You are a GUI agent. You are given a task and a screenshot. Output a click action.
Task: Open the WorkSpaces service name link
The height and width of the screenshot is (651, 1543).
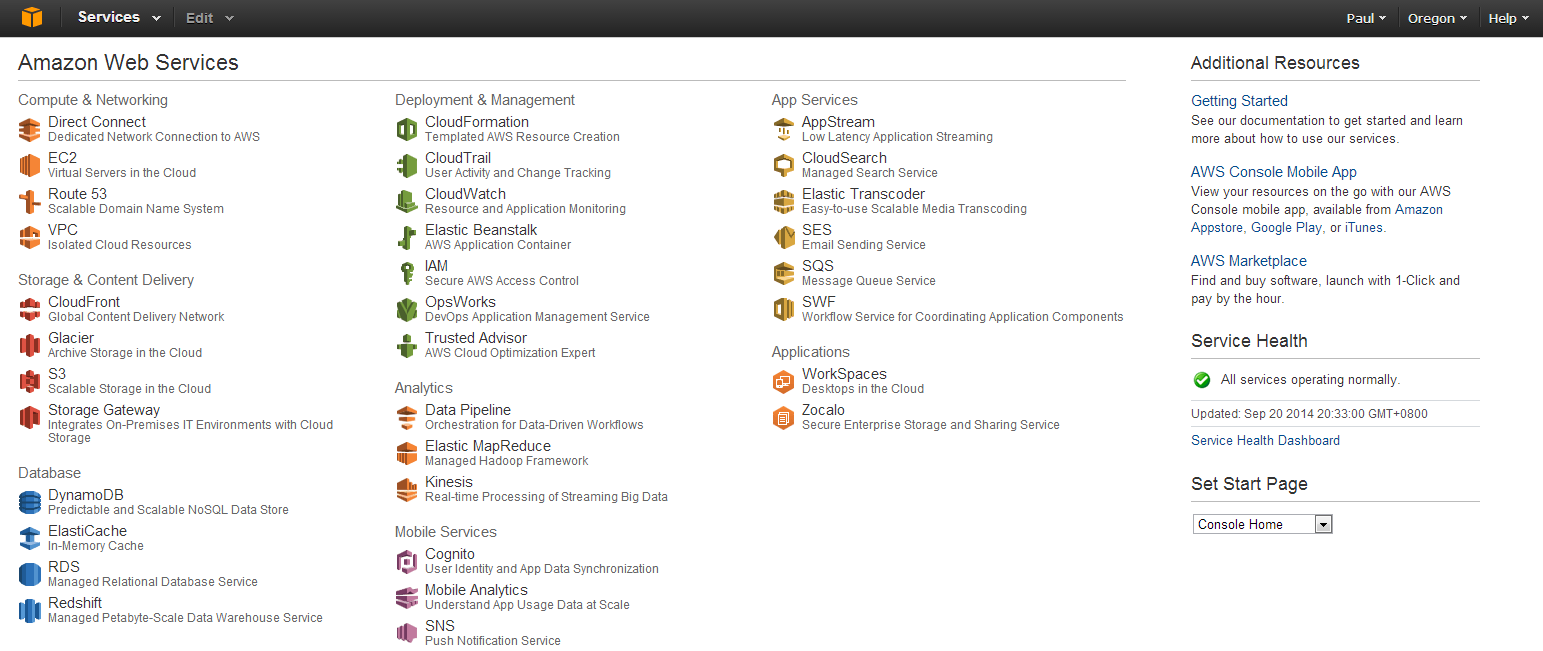(844, 374)
